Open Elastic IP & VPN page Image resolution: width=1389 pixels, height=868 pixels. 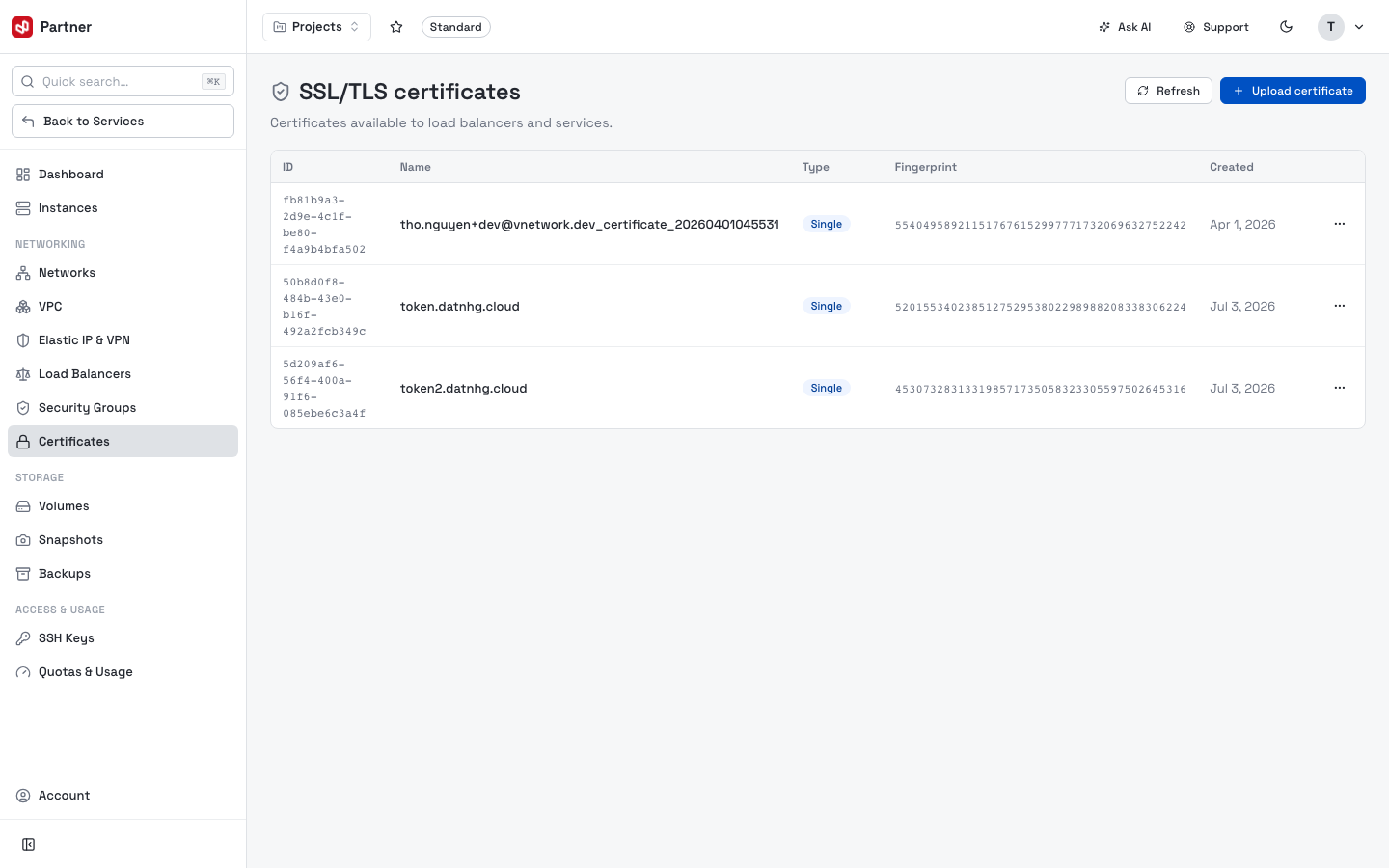(x=123, y=340)
